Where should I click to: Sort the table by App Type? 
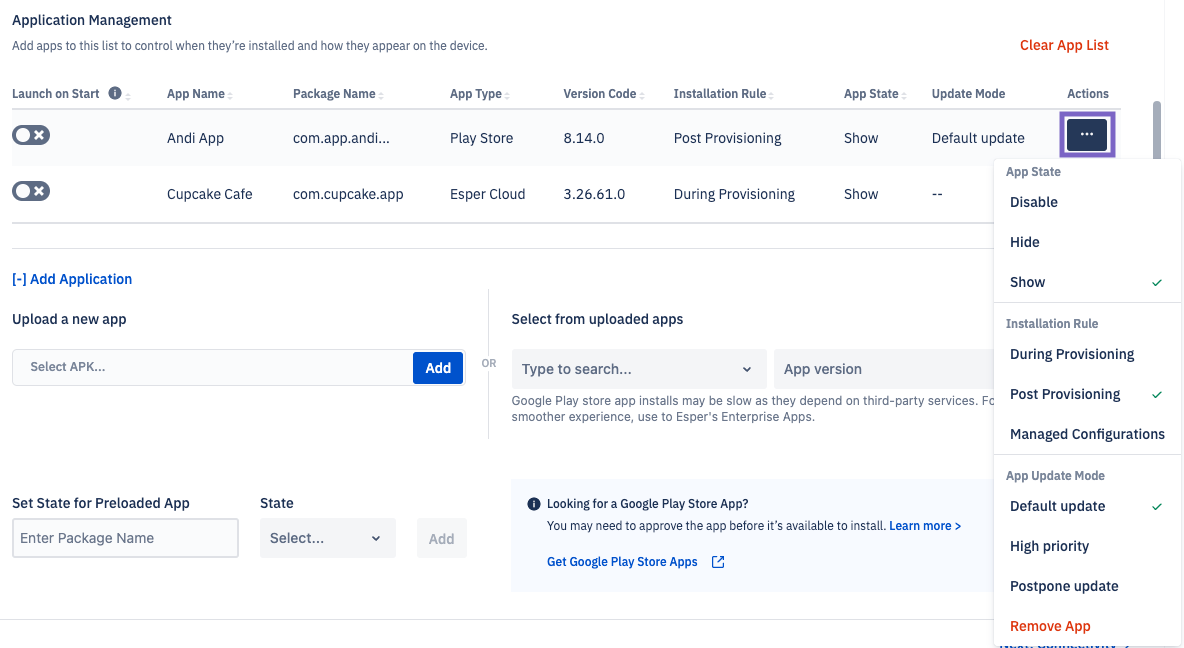[507, 95]
